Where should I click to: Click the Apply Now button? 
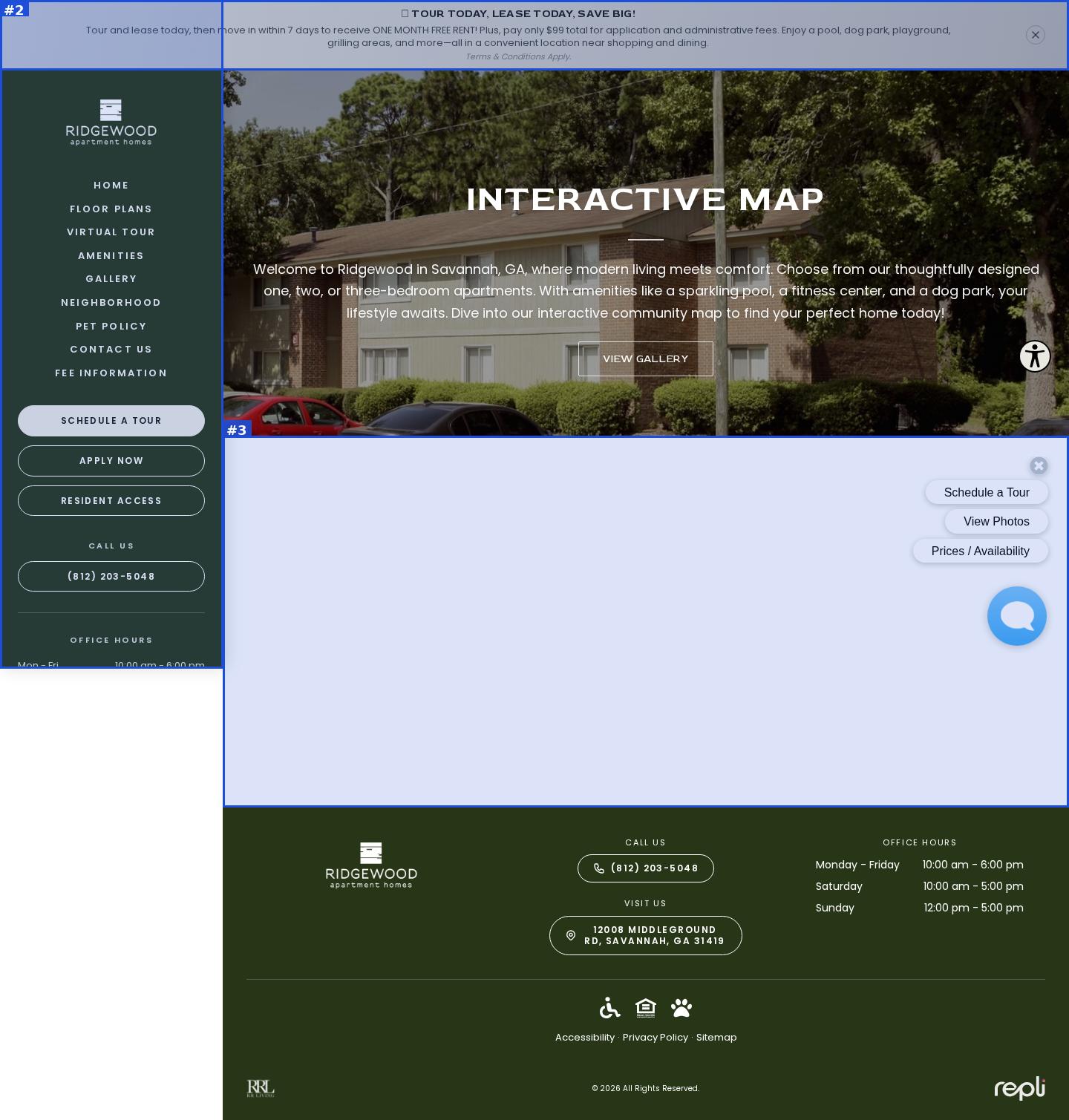[111, 461]
